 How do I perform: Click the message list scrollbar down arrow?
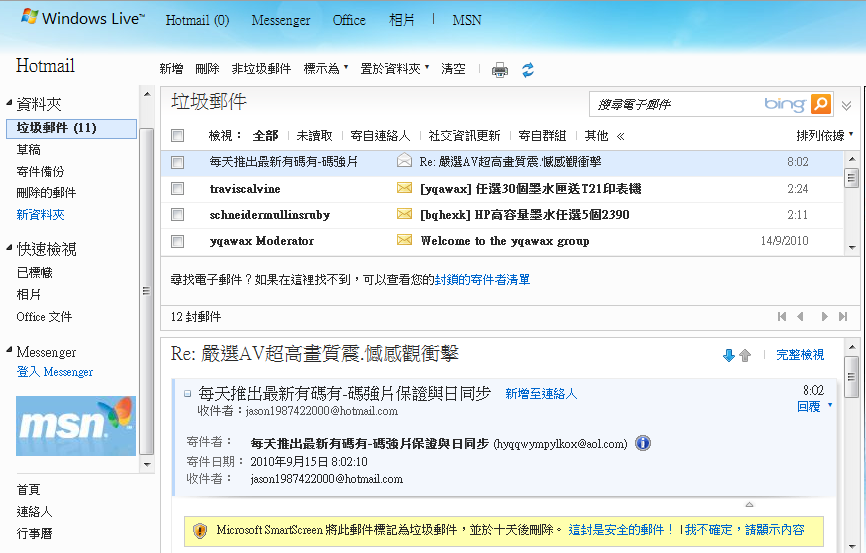pyautogui.click(x=852, y=247)
